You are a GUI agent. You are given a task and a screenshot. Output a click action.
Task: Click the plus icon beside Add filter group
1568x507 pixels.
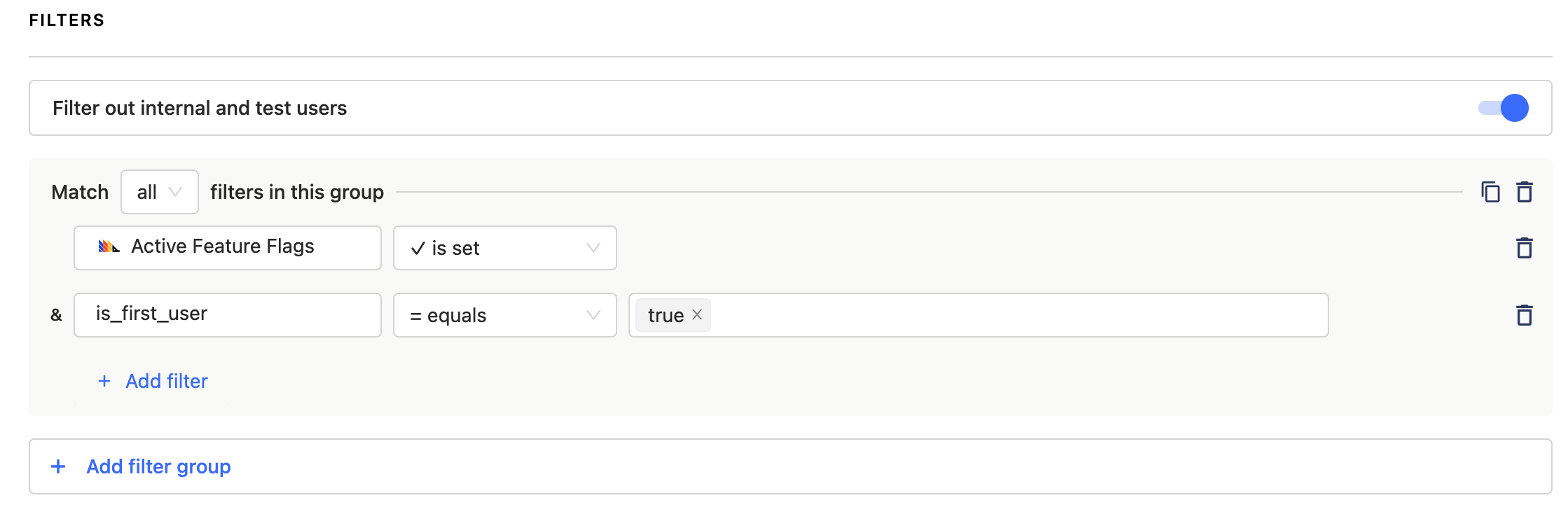tap(57, 466)
